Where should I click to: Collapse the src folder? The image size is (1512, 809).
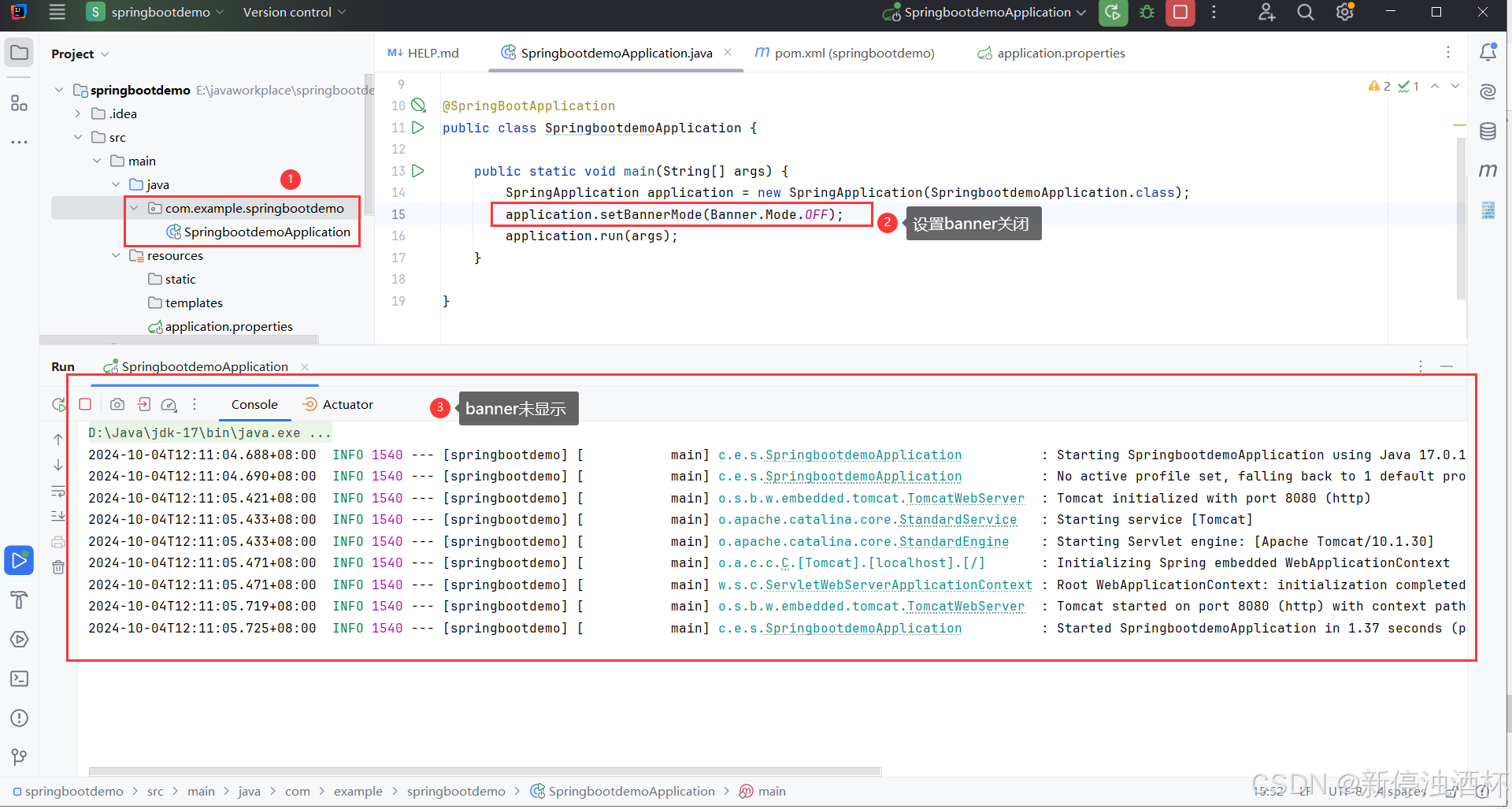pos(78,137)
